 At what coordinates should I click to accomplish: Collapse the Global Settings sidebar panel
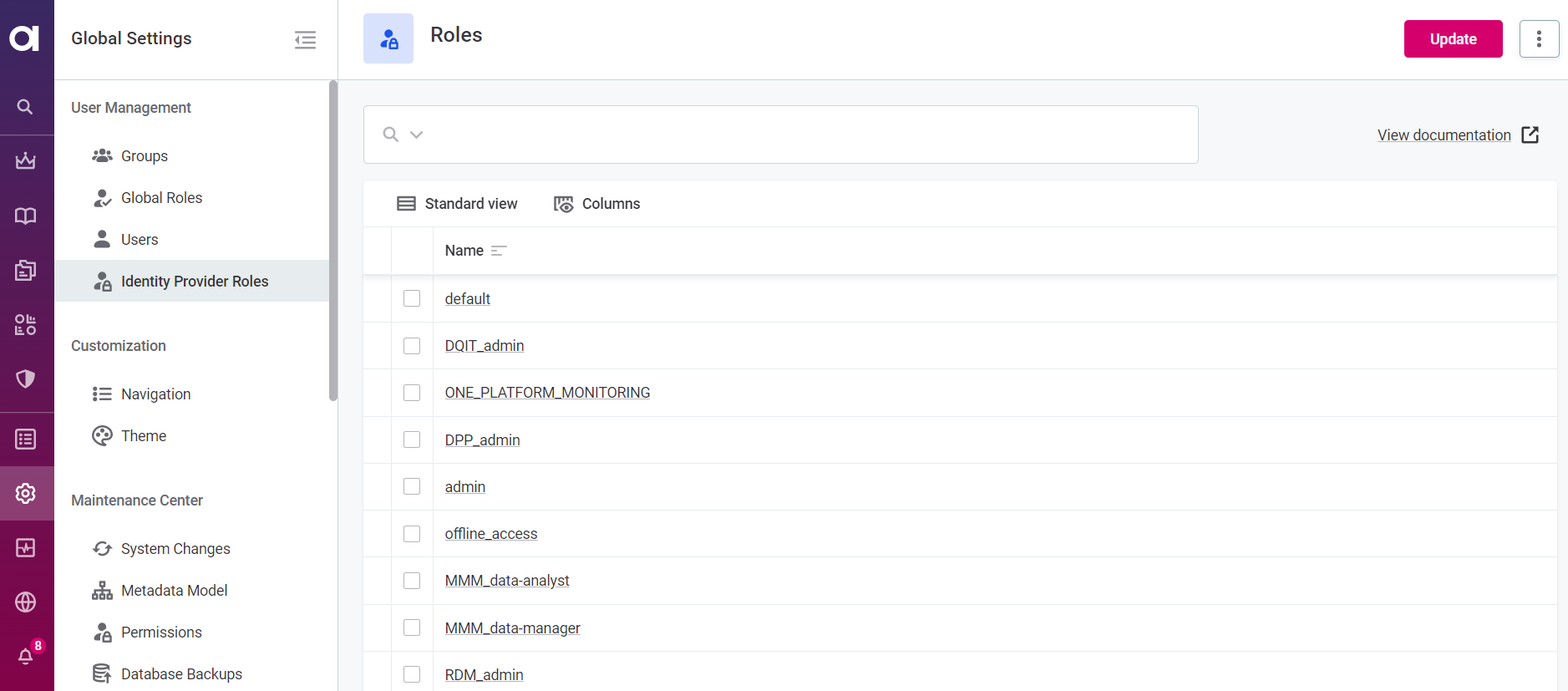(x=305, y=39)
